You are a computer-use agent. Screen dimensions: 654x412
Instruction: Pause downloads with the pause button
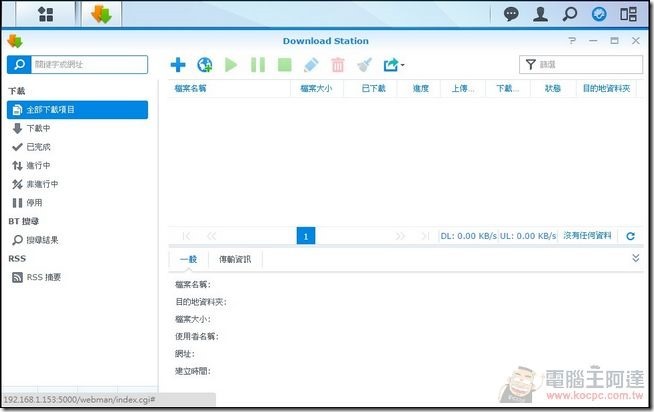[x=258, y=65]
